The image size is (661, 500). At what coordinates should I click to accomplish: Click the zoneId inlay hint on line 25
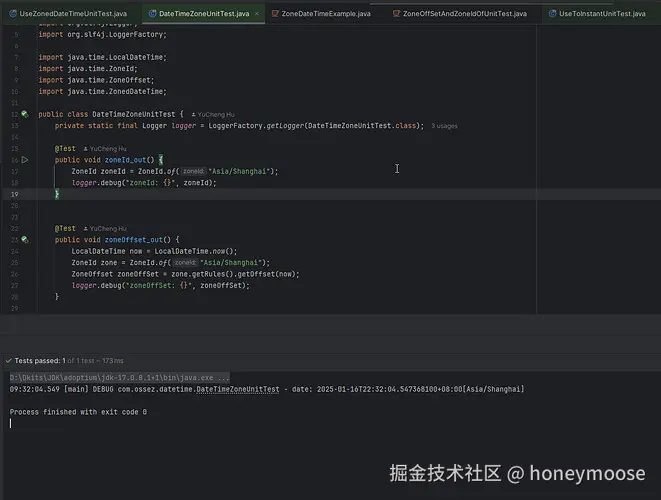pyautogui.click(x=185, y=263)
